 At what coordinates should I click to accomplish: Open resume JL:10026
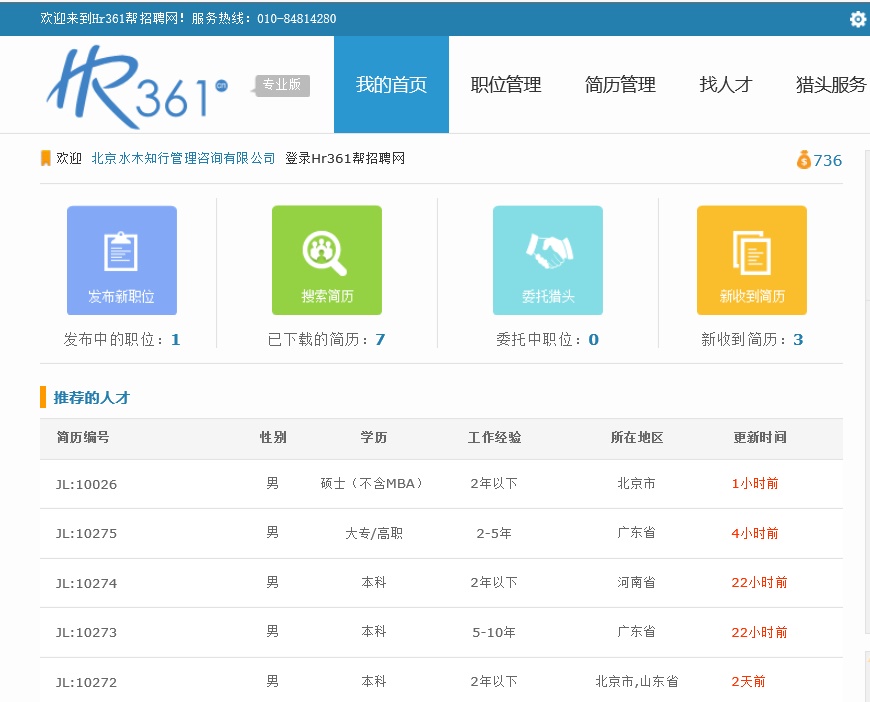87,484
